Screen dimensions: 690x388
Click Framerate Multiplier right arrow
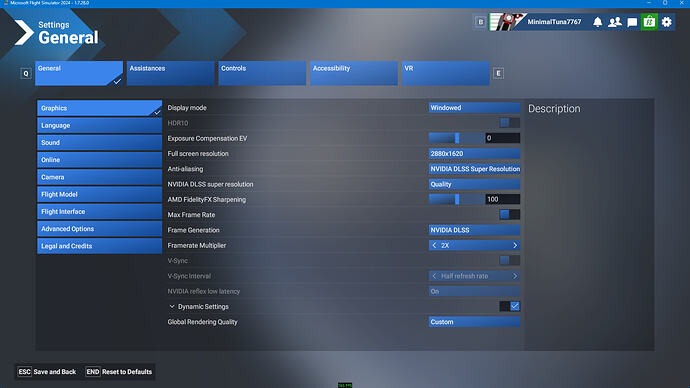(x=515, y=245)
